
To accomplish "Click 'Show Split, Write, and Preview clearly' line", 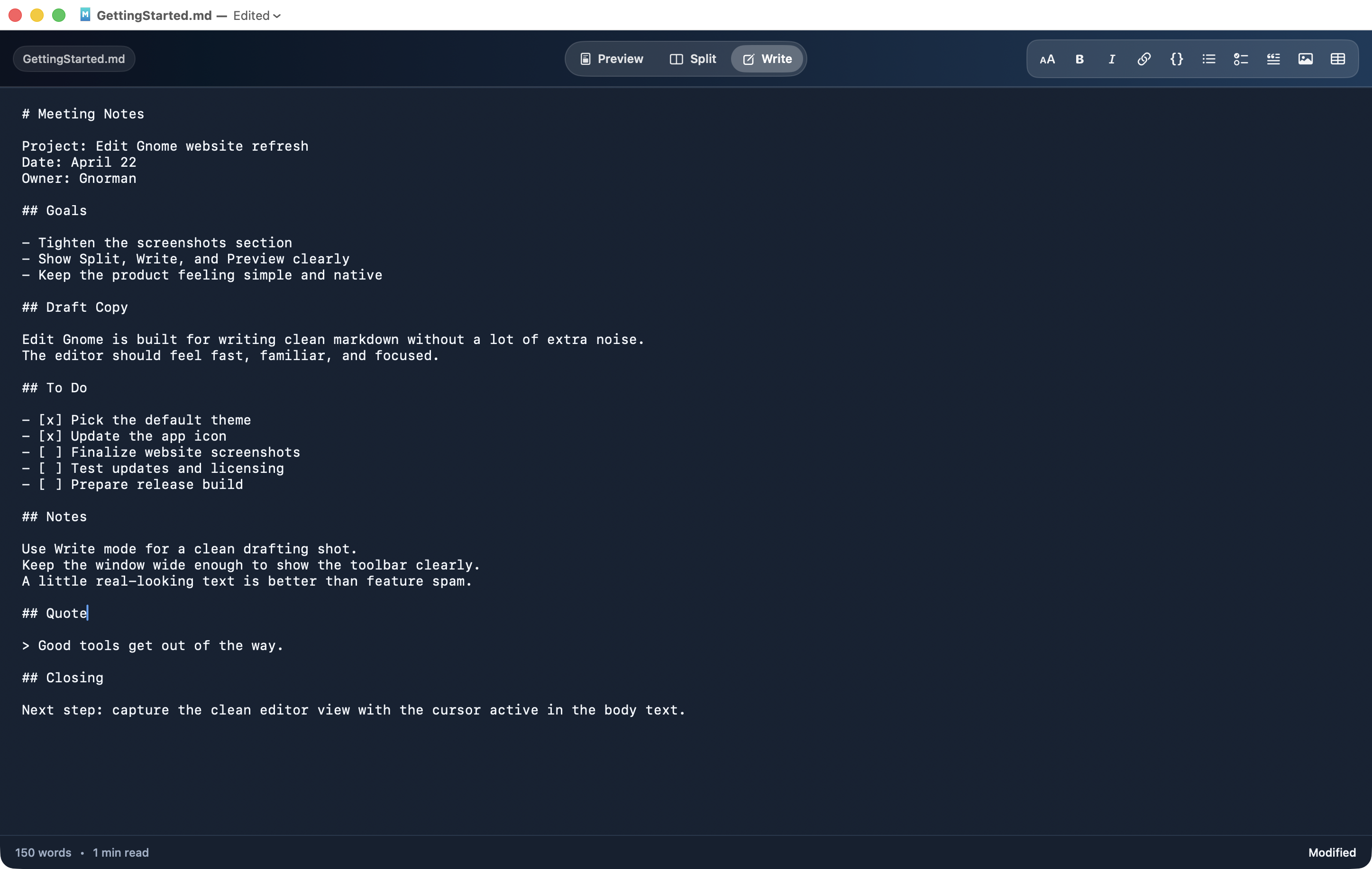I will point(186,259).
